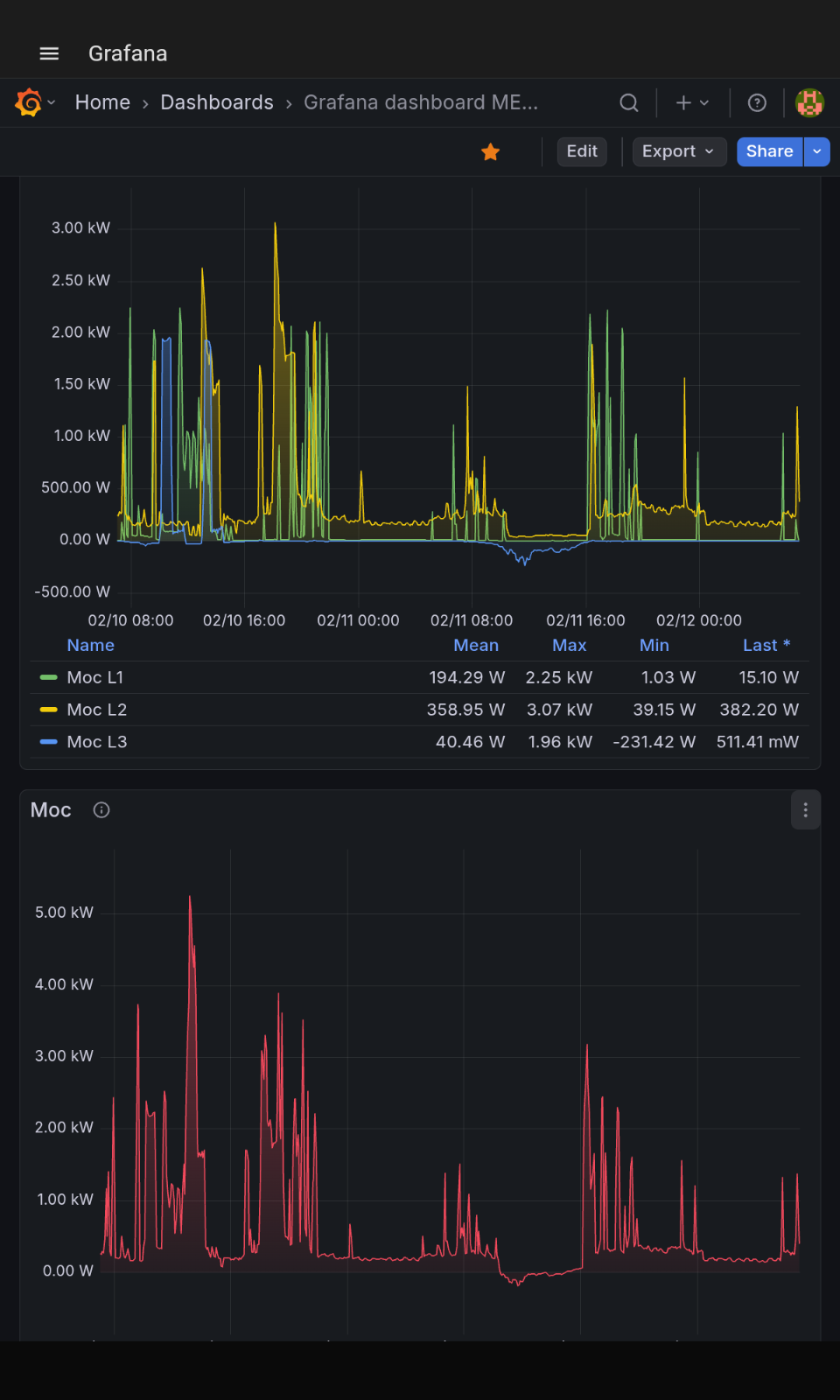
Task: Open the Moc panel three-dot menu
Action: (806, 810)
